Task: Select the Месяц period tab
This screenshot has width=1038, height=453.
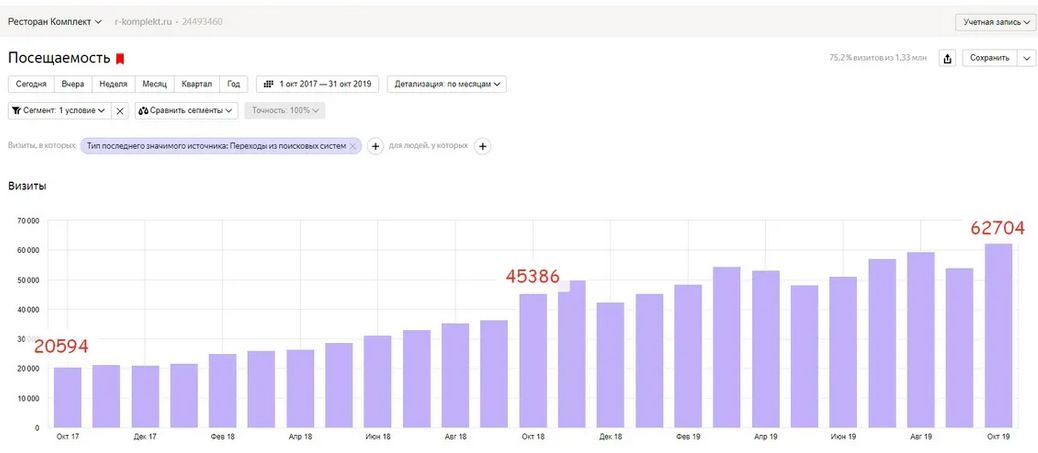Action: 154,84
